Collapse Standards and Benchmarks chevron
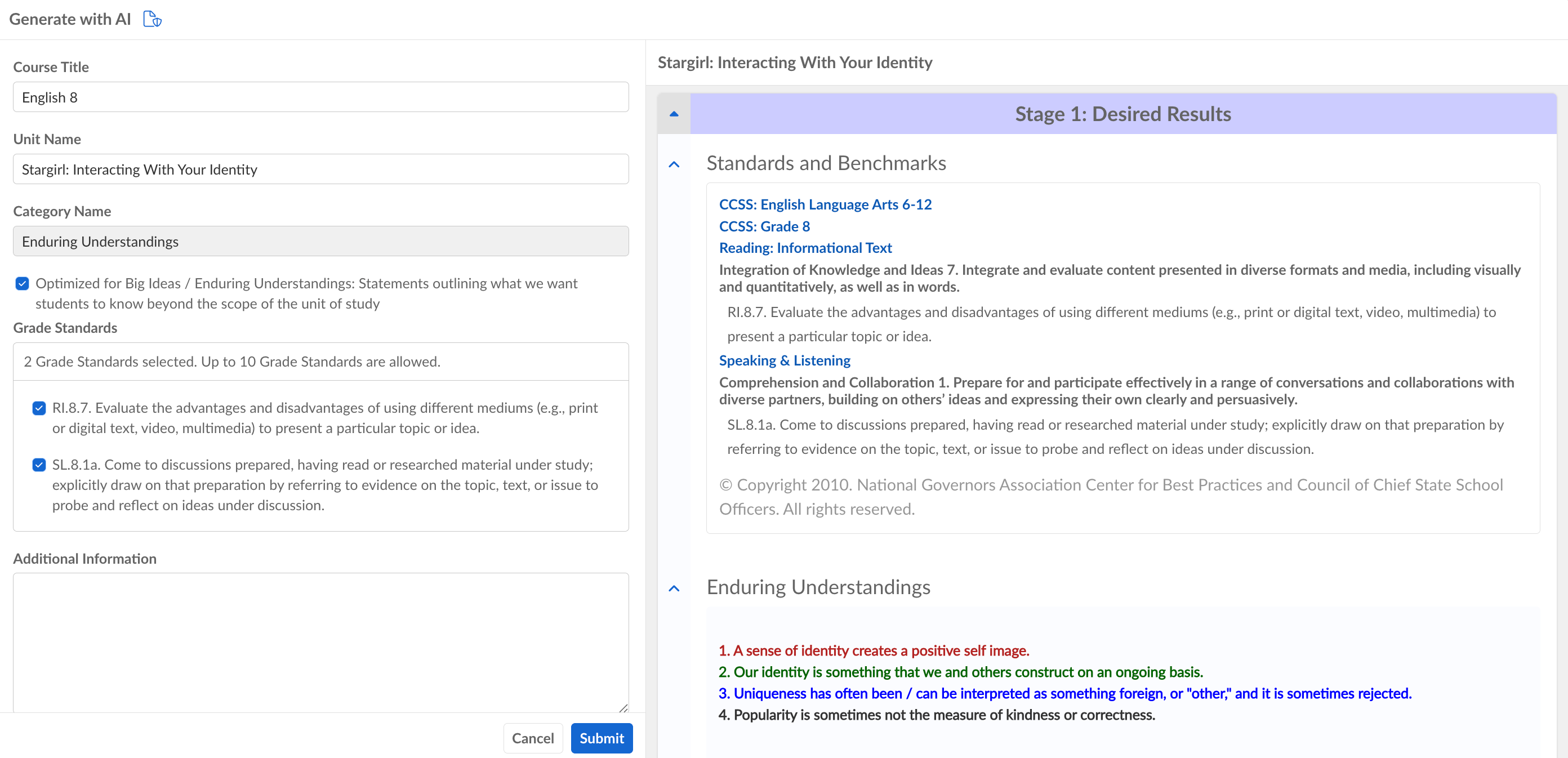The height and width of the screenshot is (758, 1568). tap(673, 164)
